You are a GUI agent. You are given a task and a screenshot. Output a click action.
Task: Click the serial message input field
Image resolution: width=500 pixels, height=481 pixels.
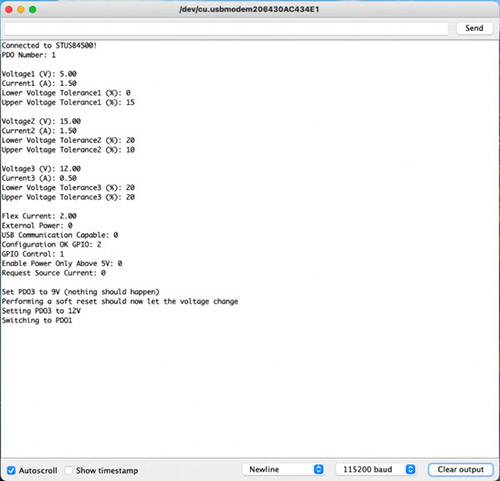click(x=227, y=29)
